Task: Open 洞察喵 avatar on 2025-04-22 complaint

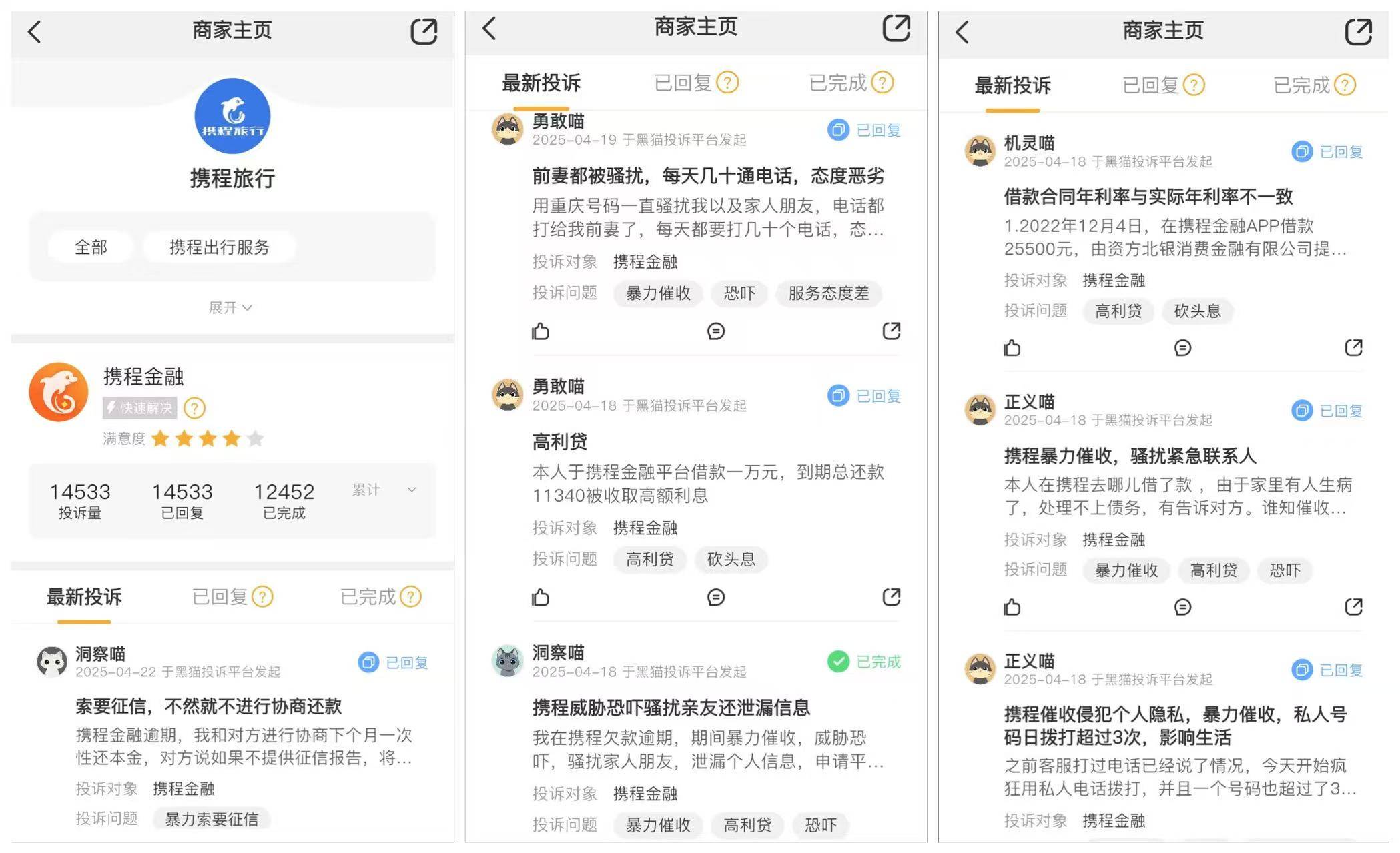Action: [x=51, y=662]
